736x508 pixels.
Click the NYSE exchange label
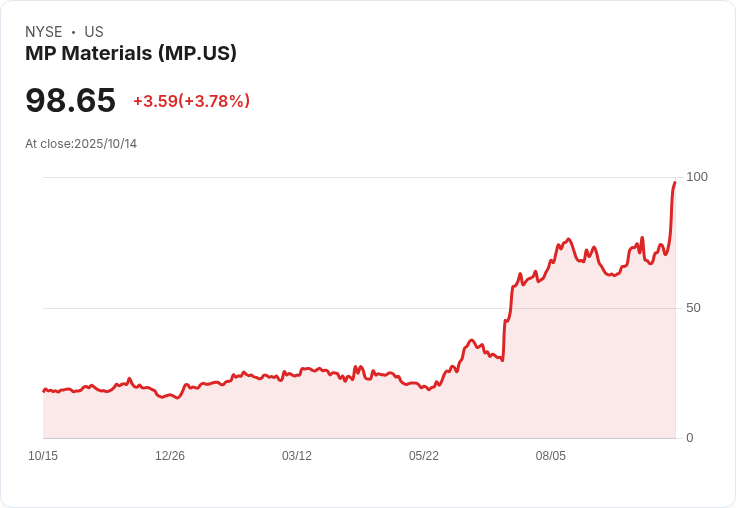coord(44,32)
